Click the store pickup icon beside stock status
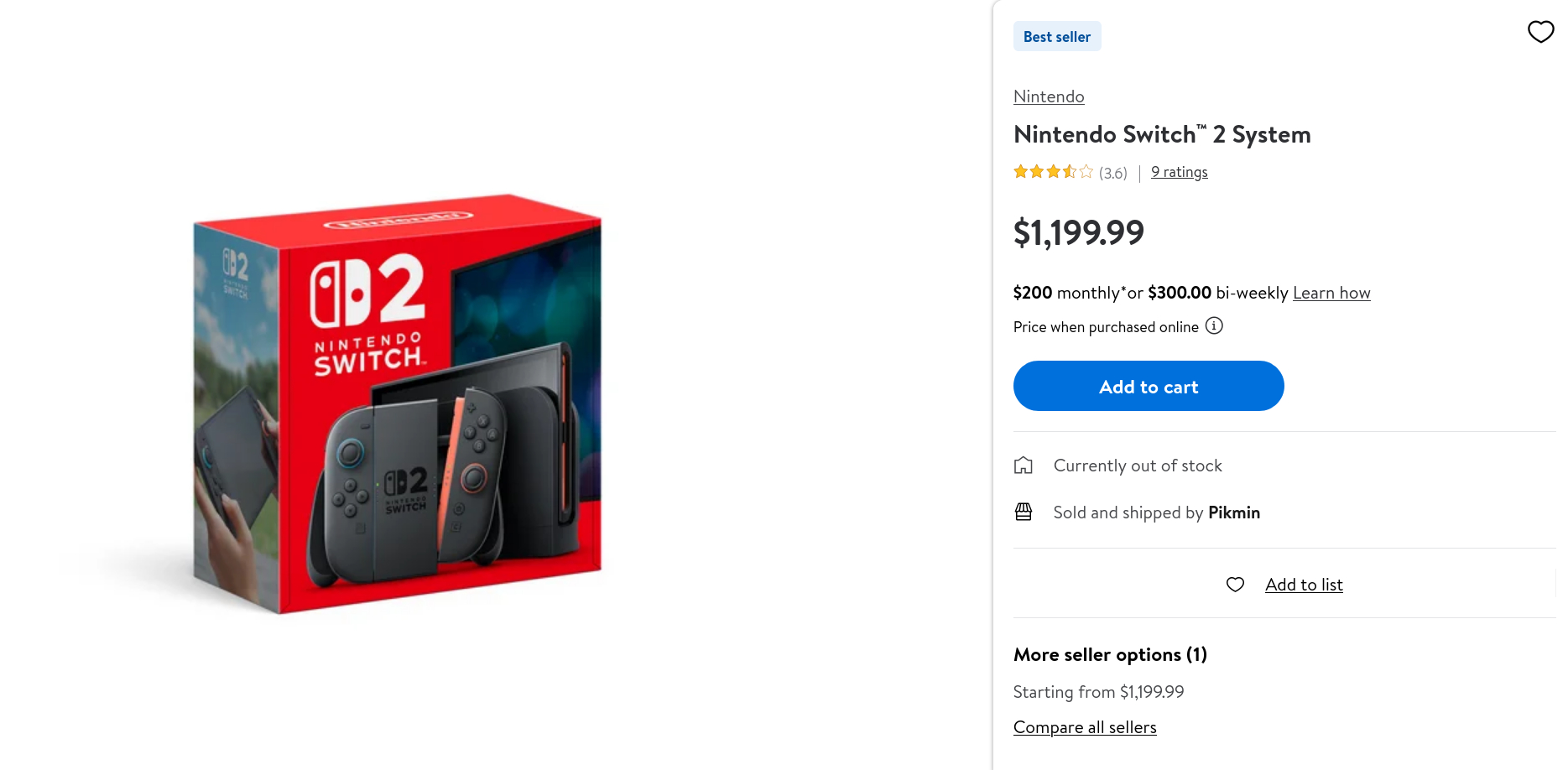The width and height of the screenshot is (1568, 770). pyautogui.click(x=1024, y=466)
